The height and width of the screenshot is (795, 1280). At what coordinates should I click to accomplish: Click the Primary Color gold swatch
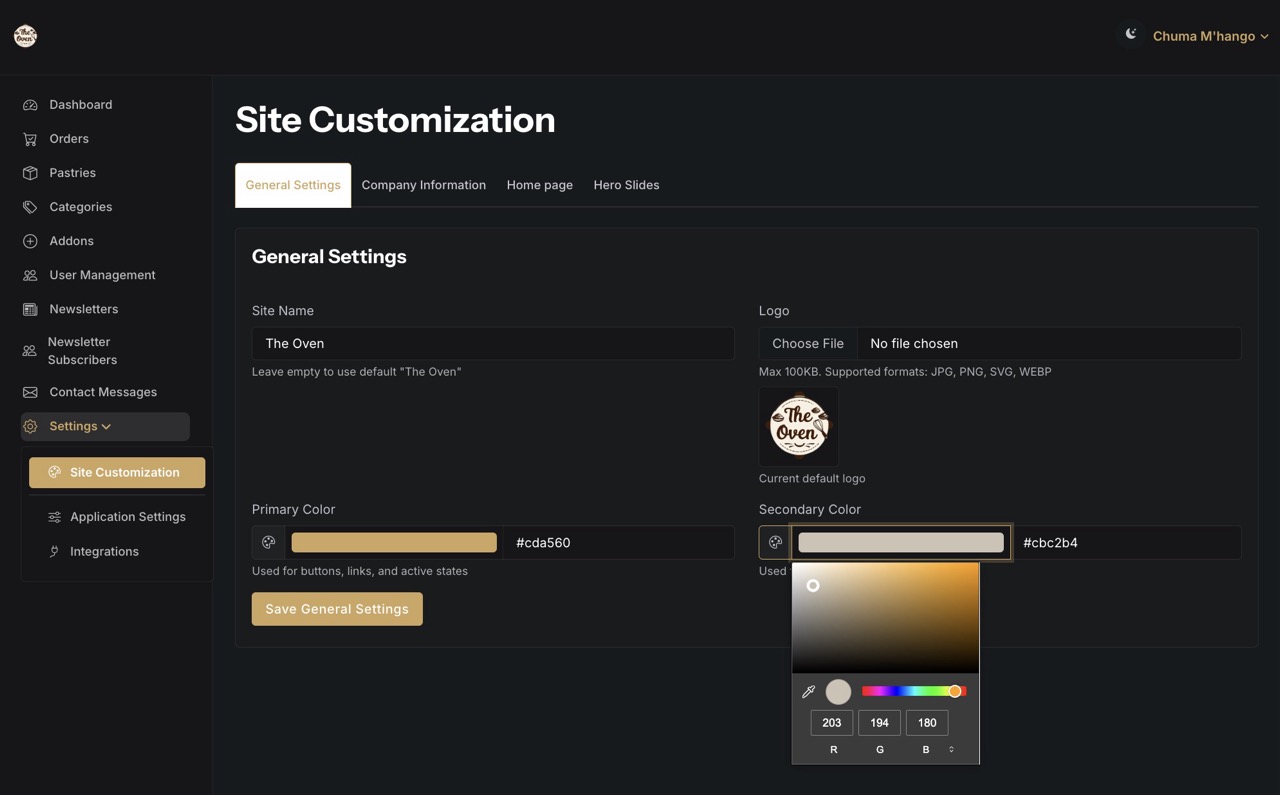pyautogui.click(x=394, y=542)
